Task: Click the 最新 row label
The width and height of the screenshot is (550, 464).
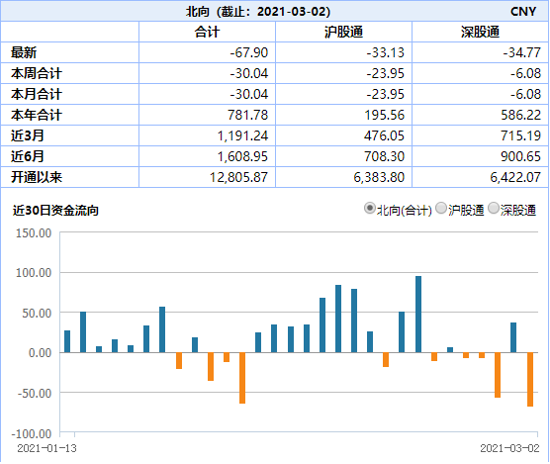Action: point(24,53)
